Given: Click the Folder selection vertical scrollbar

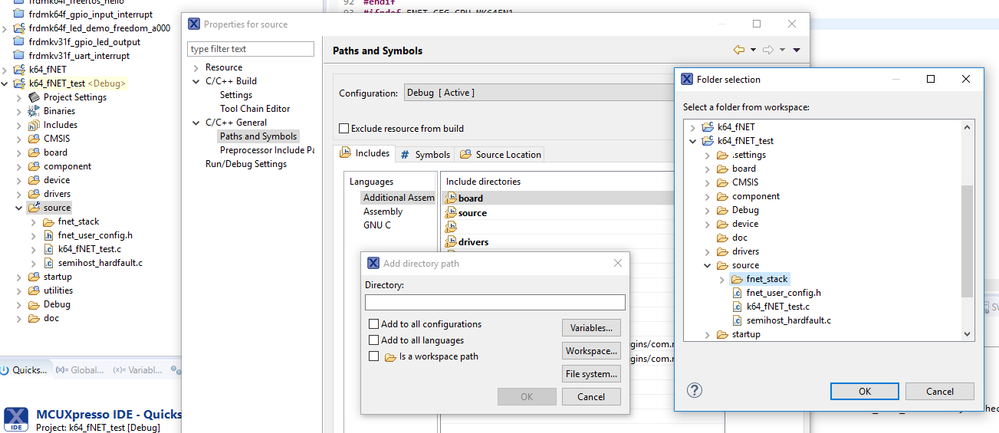Looking at the screenshot, I should (967, 240).
